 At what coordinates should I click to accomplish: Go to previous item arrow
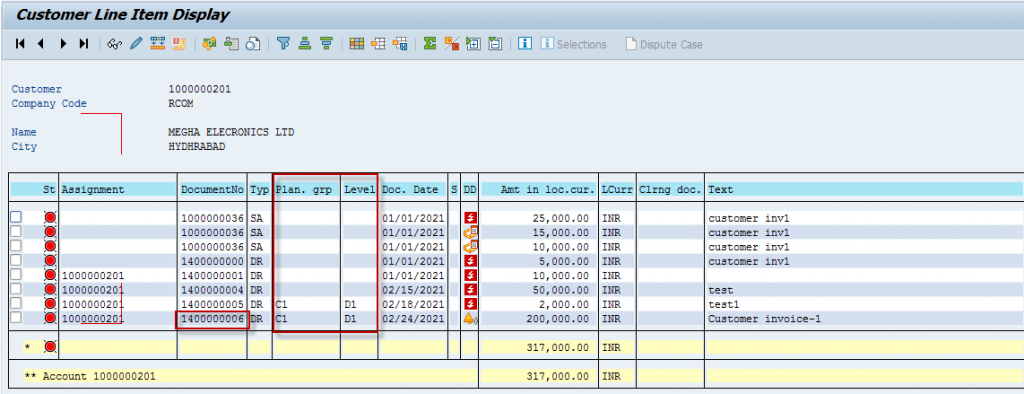point(40,44)
